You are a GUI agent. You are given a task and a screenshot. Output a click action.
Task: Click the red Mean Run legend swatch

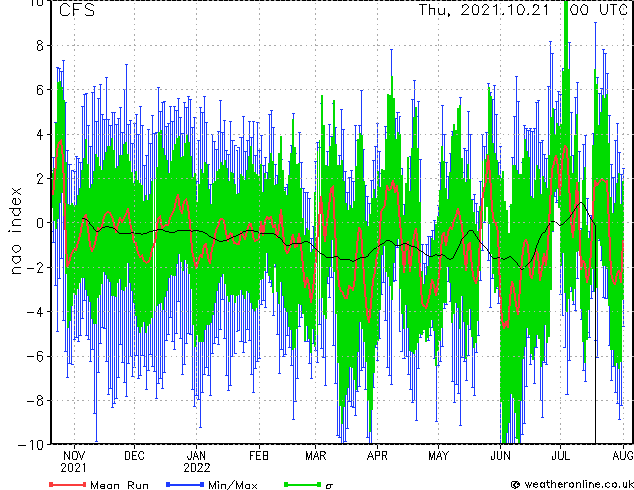point(68,484)
